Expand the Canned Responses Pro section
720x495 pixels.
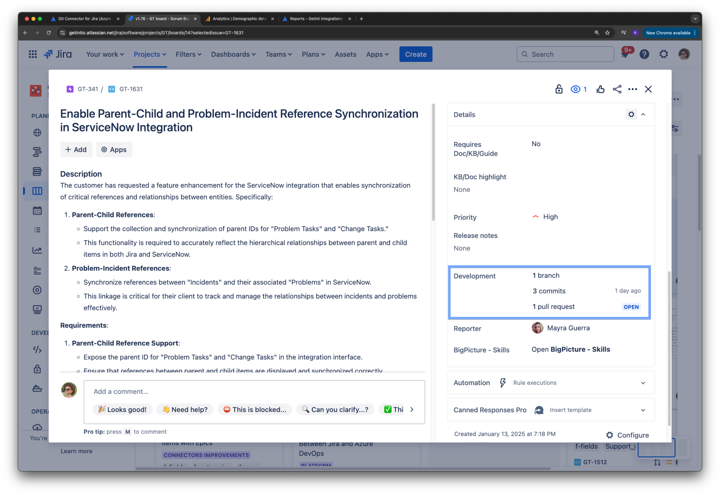[643, 410]
